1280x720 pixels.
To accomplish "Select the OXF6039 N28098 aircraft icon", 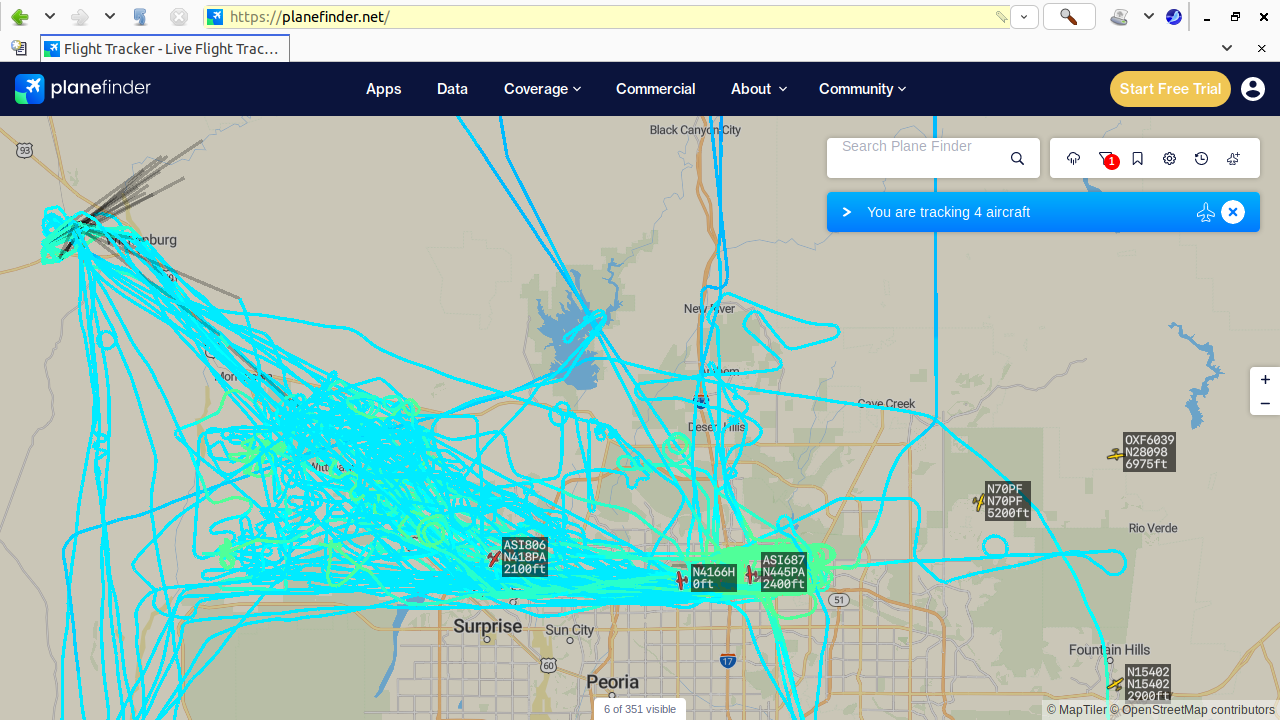I will [x=1115, y=455].
